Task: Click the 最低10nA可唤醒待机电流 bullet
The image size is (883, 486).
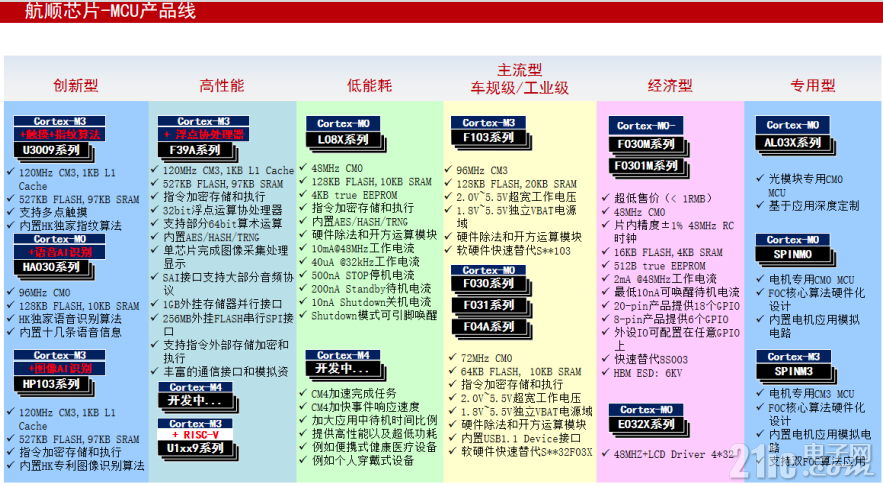Action: (677, 292)
